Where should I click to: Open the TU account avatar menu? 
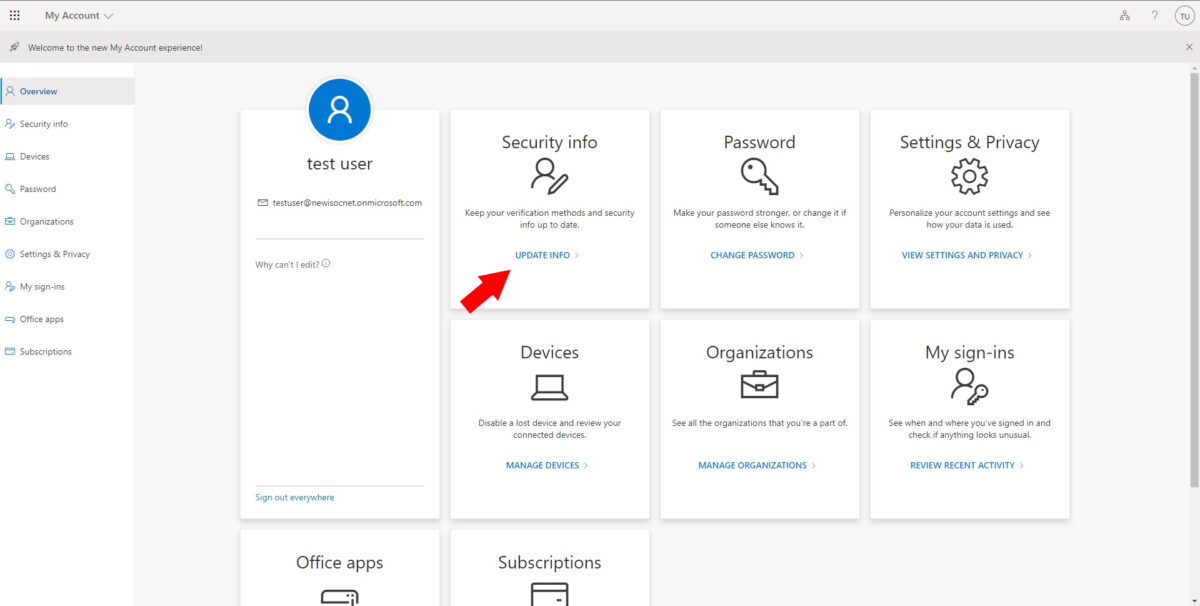tap(1183, 15)
